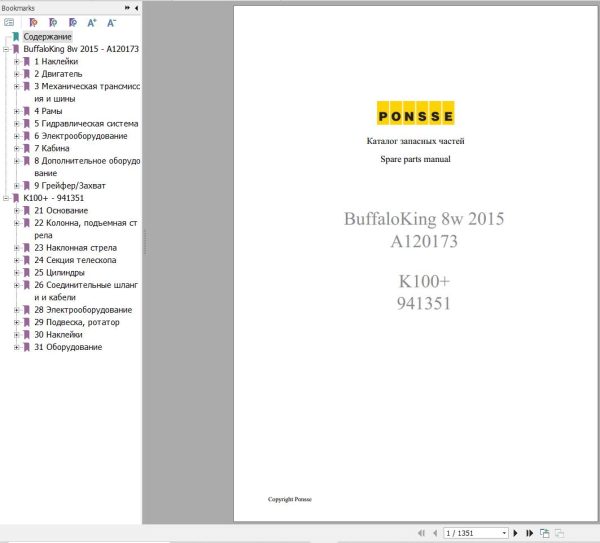
Task: Click the panel splitter grip handle
Action: click(x=145, y=242)
